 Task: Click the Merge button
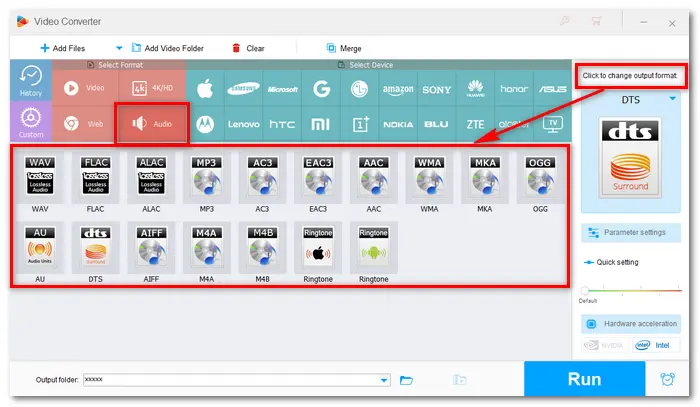tap(344, 48)
